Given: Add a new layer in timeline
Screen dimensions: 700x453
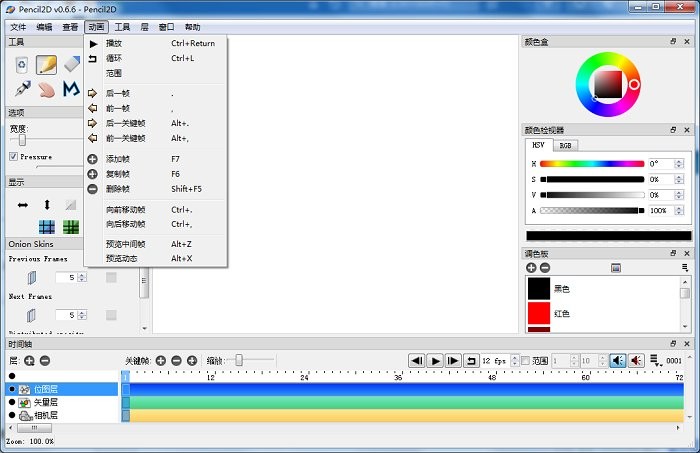Looking at the screenshot, I should [x=29, y=360].
